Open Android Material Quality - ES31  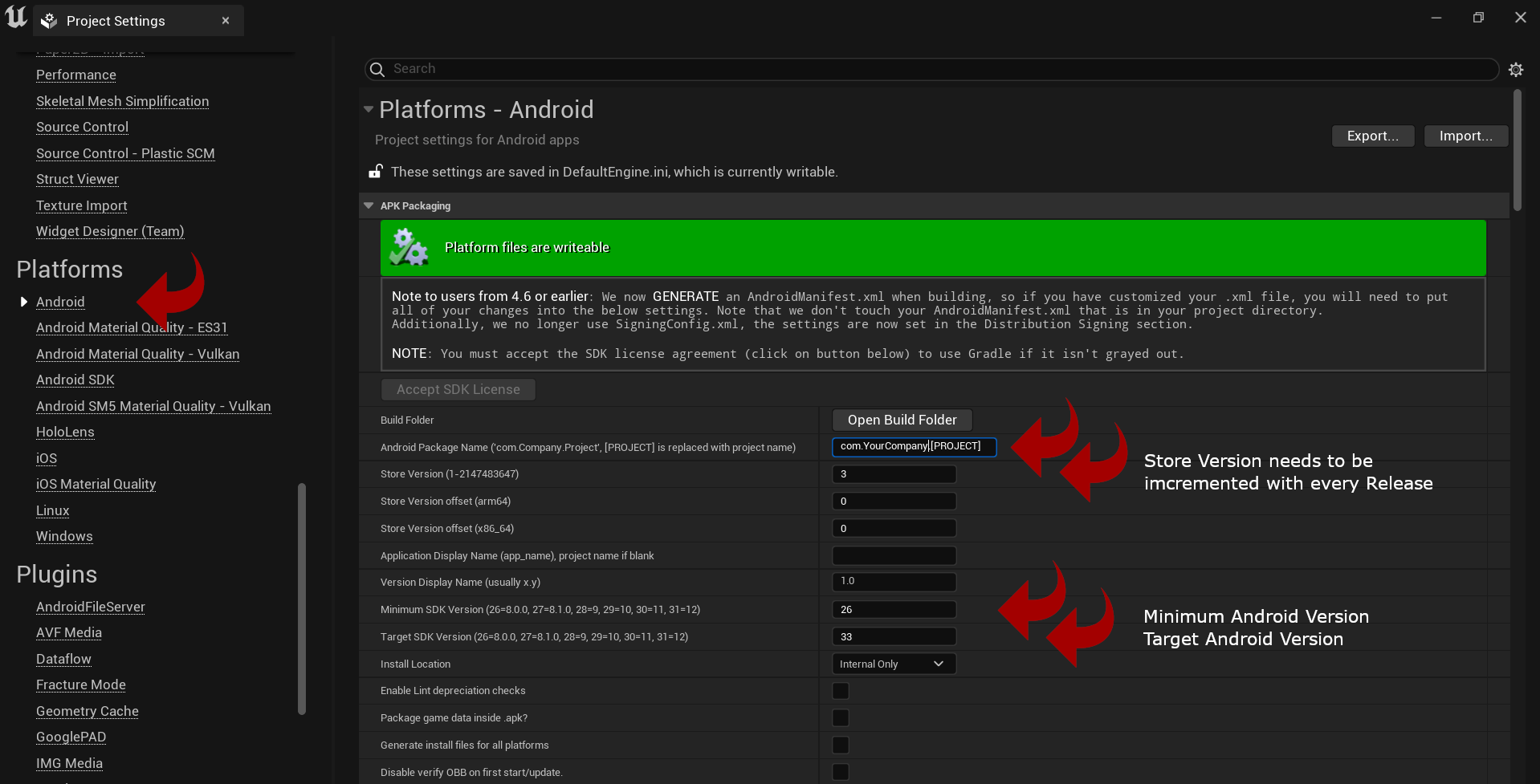[x=132, y=327]
